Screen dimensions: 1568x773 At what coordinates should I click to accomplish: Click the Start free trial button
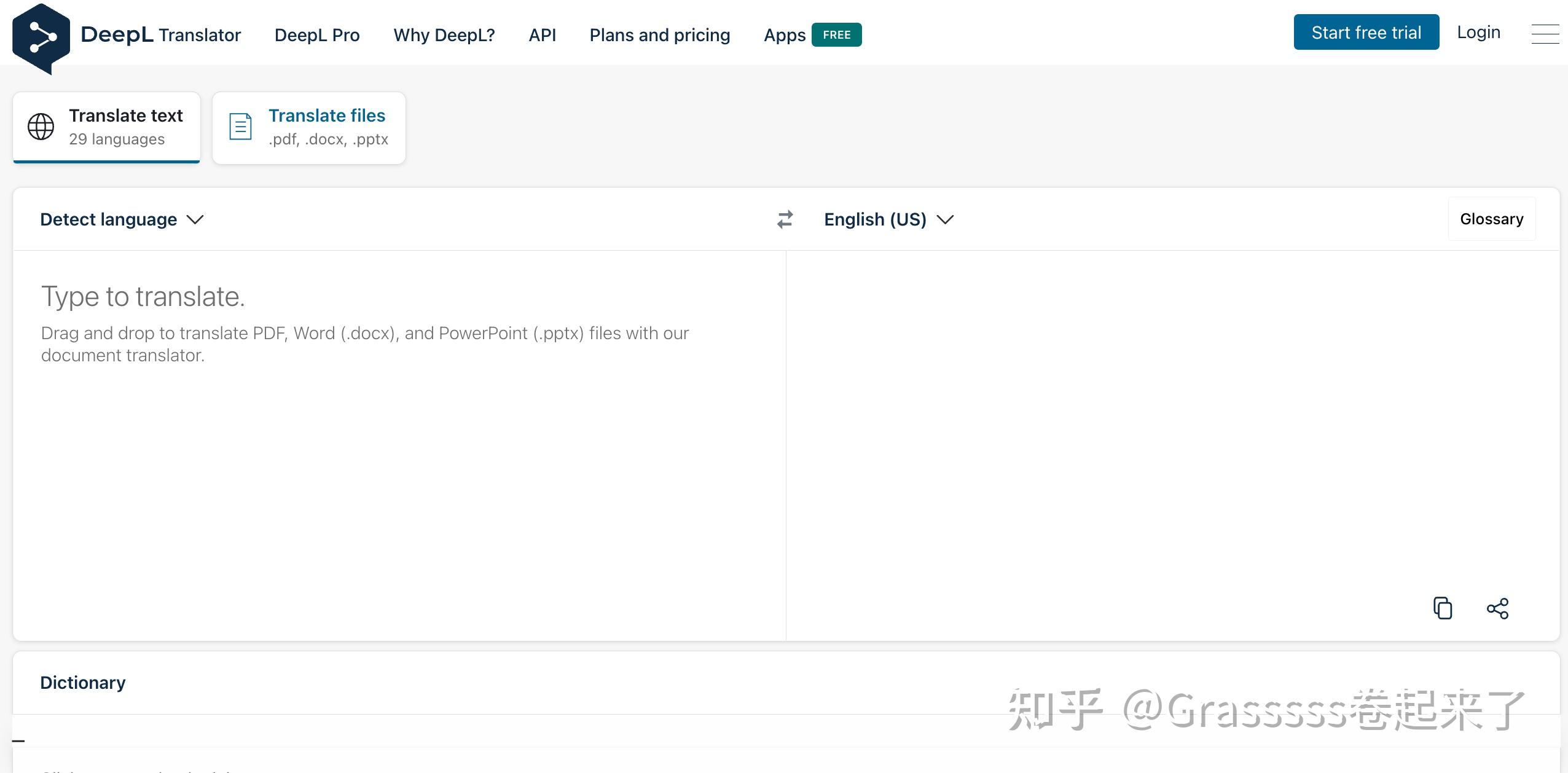[1366, 33]
